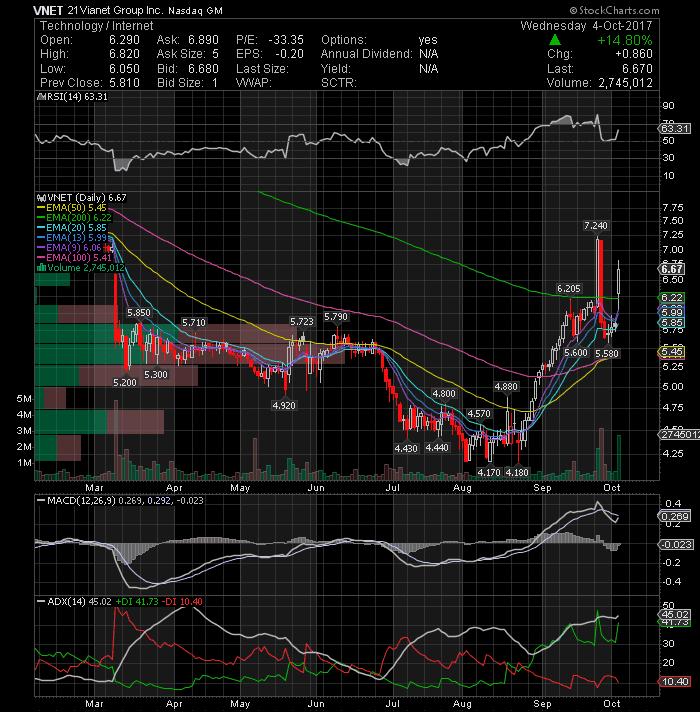Click the volume bars icon in legend

[41, 267]
